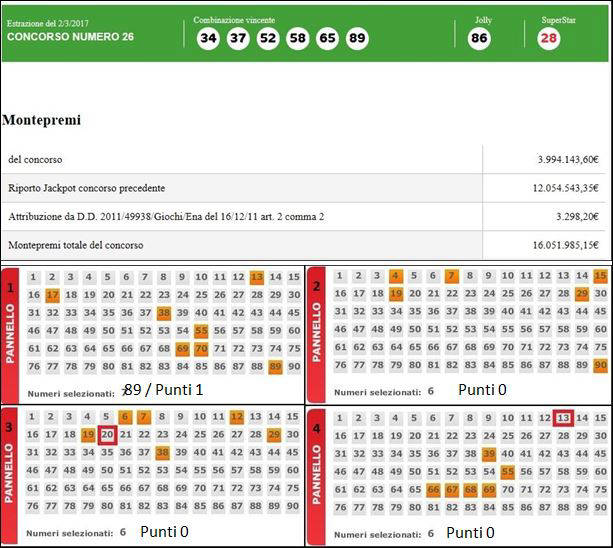This screenshot has width=613, height=548.
Task: Deselect number 17 in Pannello 1
Action: point(53,295)
